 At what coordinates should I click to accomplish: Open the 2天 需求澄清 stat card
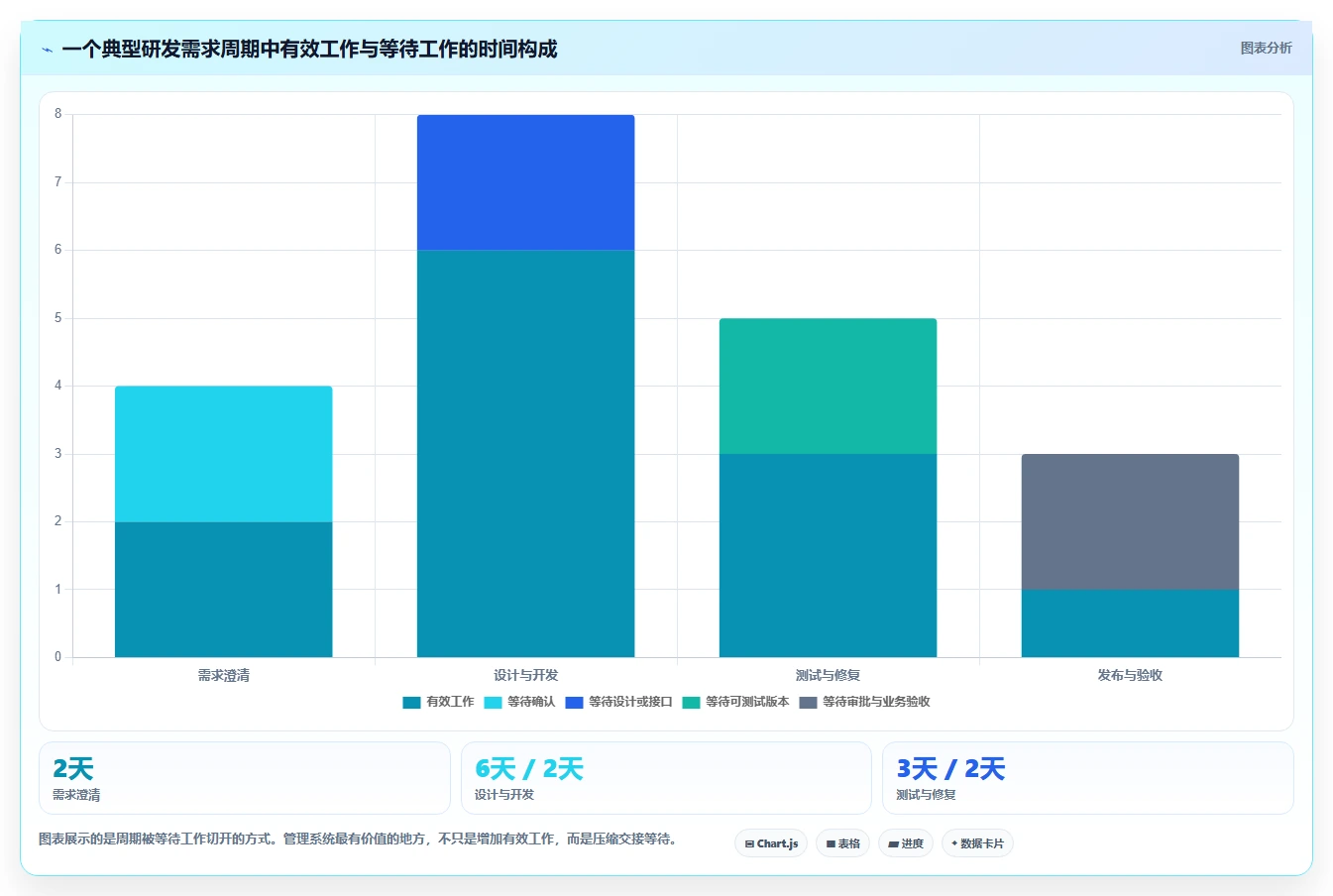click(x=245, y=778)
